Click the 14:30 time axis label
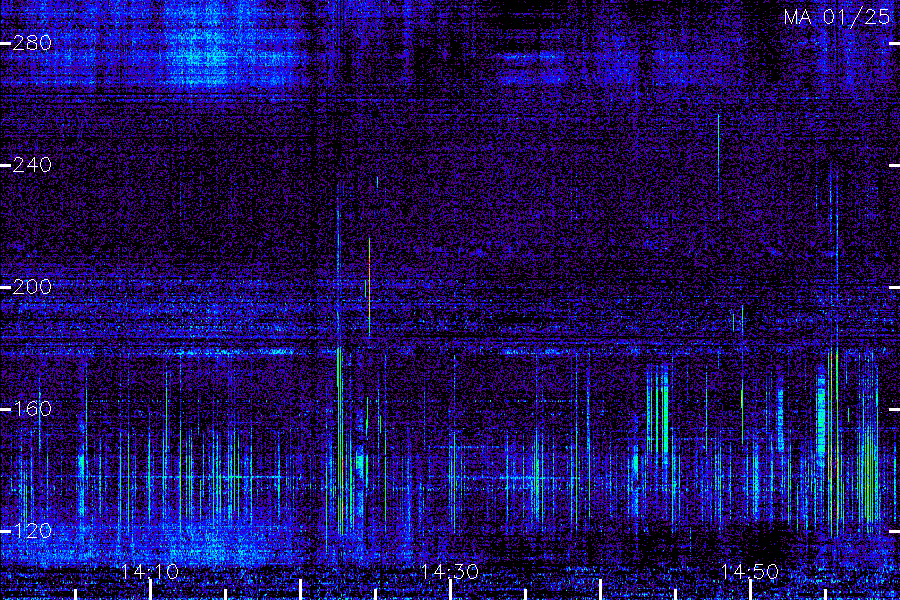Image resolution: width=900 pixels, height=600 pixels. click(x=450, y=572)
